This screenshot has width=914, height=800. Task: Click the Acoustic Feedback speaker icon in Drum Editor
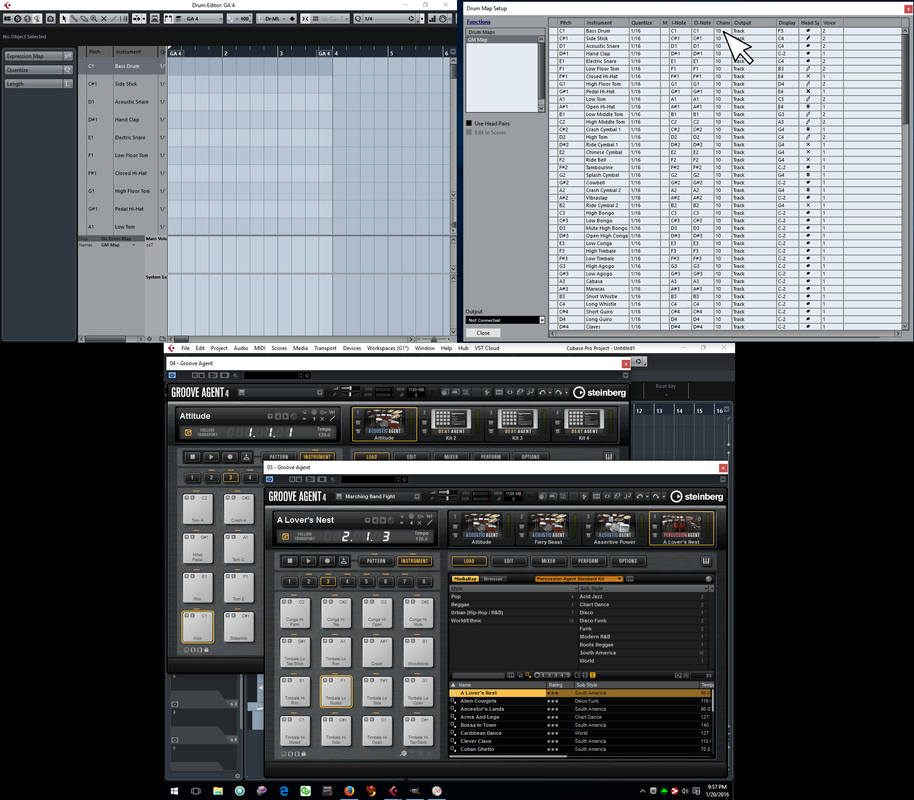(x=37, y=19)
